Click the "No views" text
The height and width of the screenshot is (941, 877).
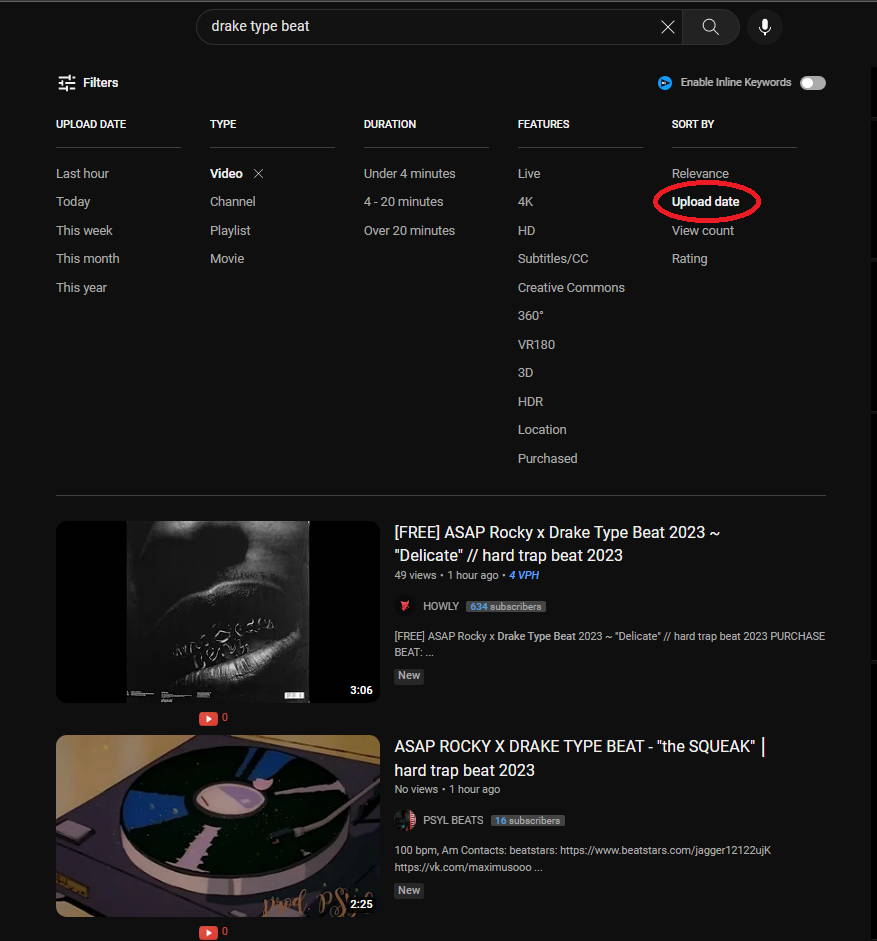[416, 789]
